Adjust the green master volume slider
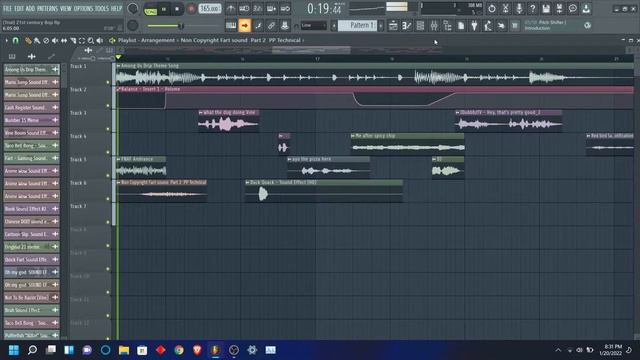Screen dimensions: 640x360 [x=182, y=26]
